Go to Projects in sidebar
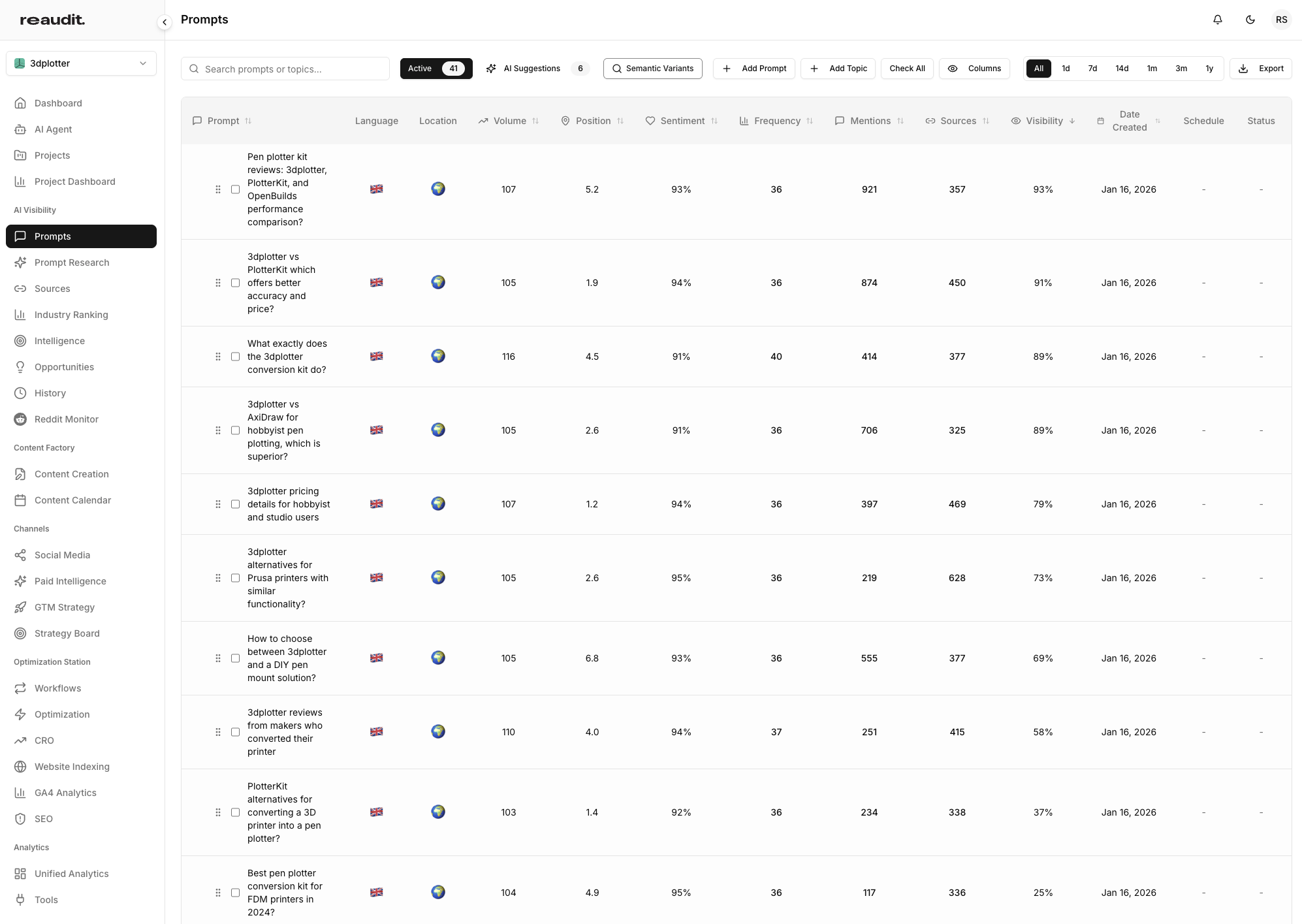This screenshot has height=924, width=1302. tap(81, 155)
